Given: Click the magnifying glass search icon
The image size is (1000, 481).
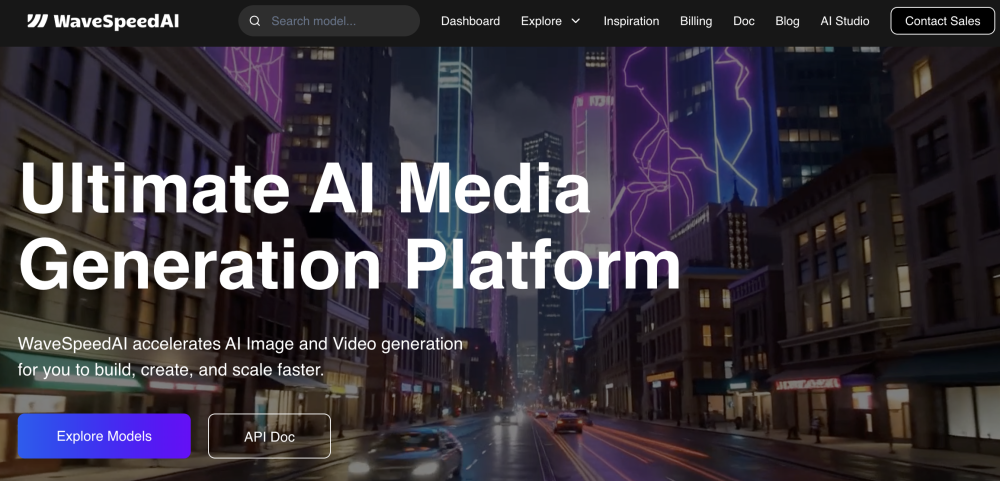Looking at the screenshot, I should coord(255,21).
